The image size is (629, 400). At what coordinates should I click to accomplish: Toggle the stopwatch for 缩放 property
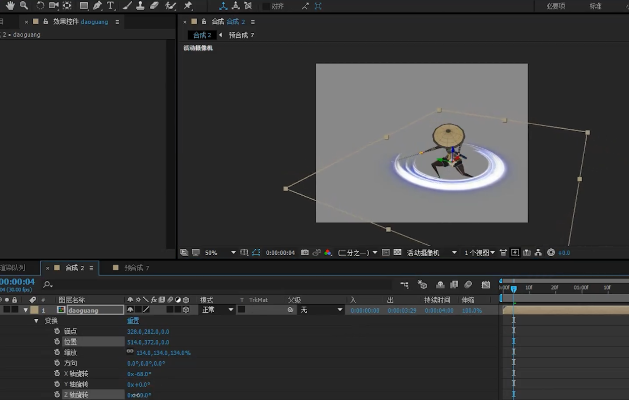(57, 352)
